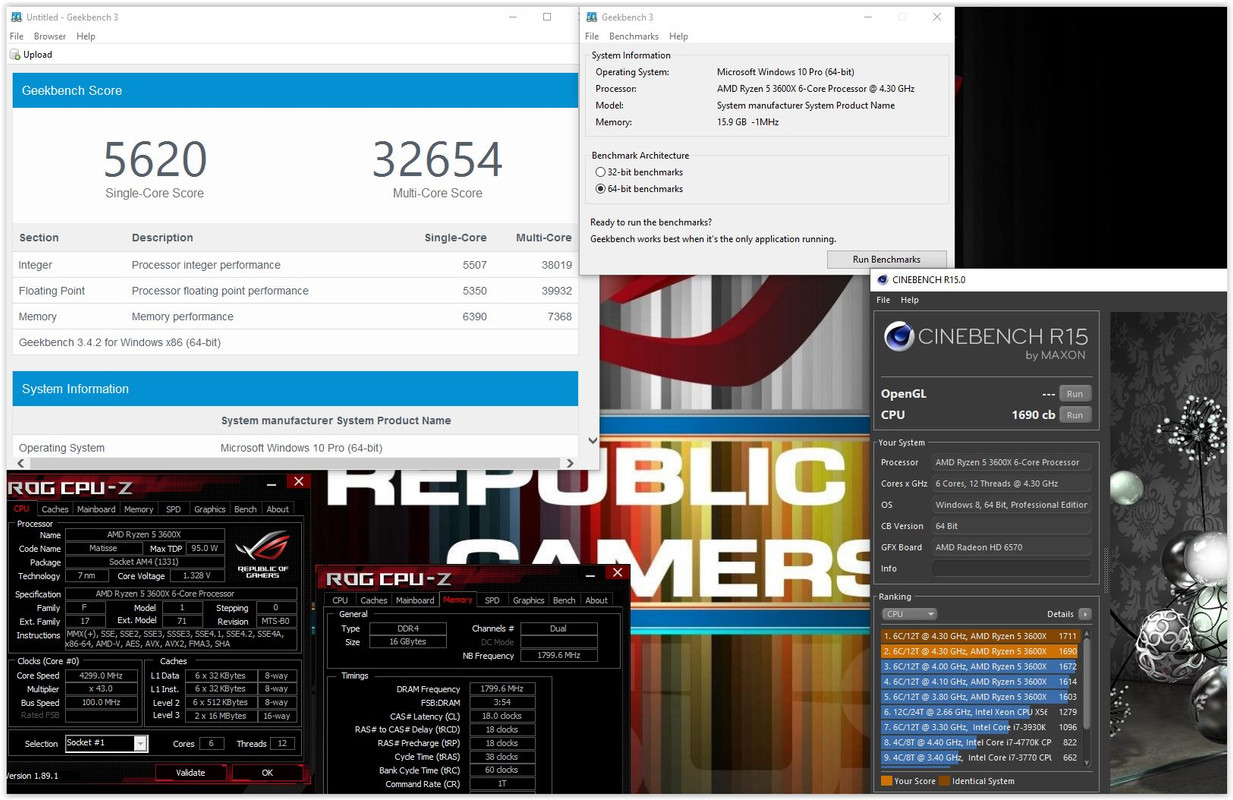The height and width of the screenshot is (800, 1233).
Task: Switch to CPU tab in right CPU-Z
Action: pyautogui.click(x=341, y=600)
